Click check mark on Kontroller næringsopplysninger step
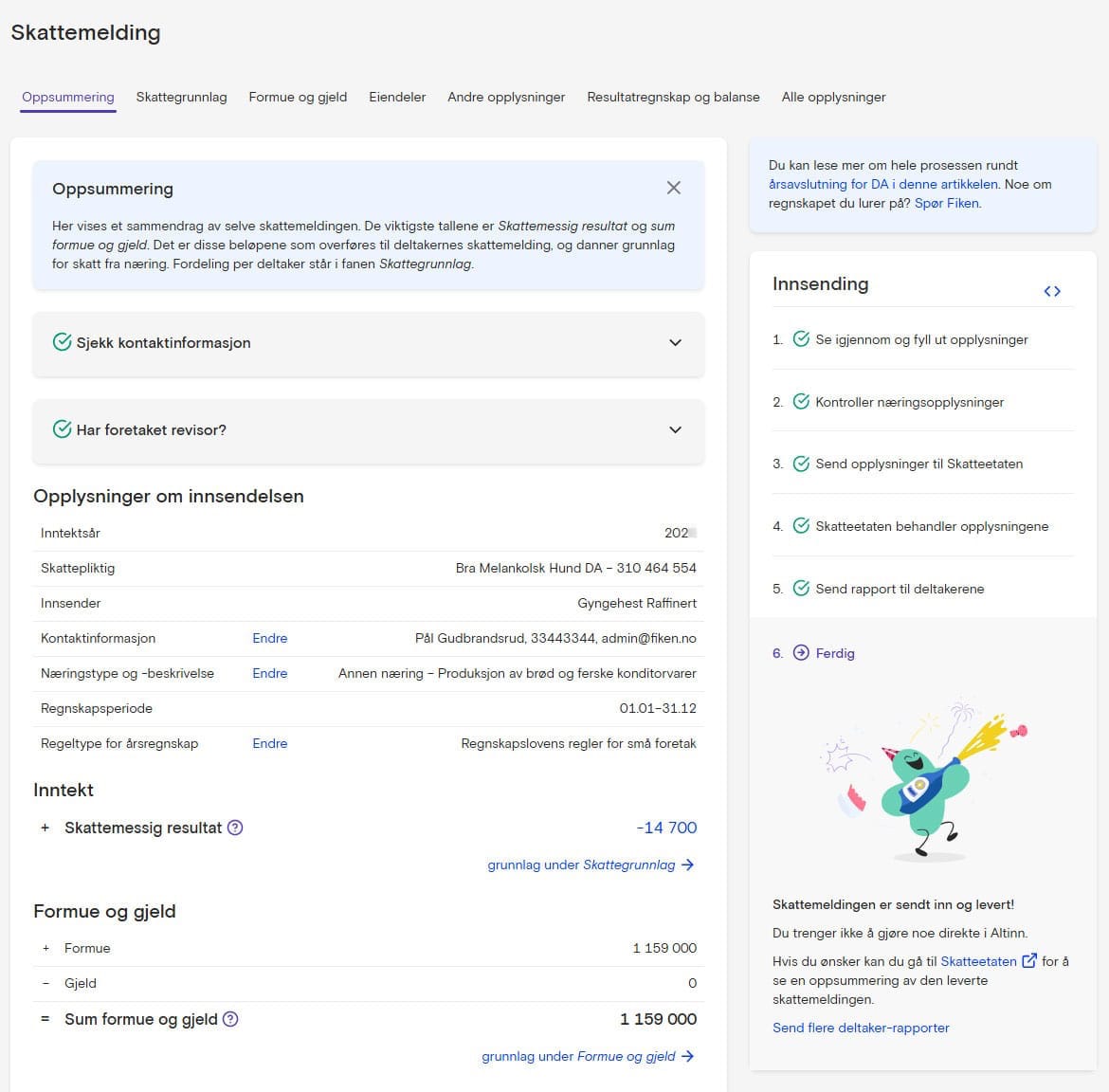The image size is (1109, 1092). pos(801,402)
